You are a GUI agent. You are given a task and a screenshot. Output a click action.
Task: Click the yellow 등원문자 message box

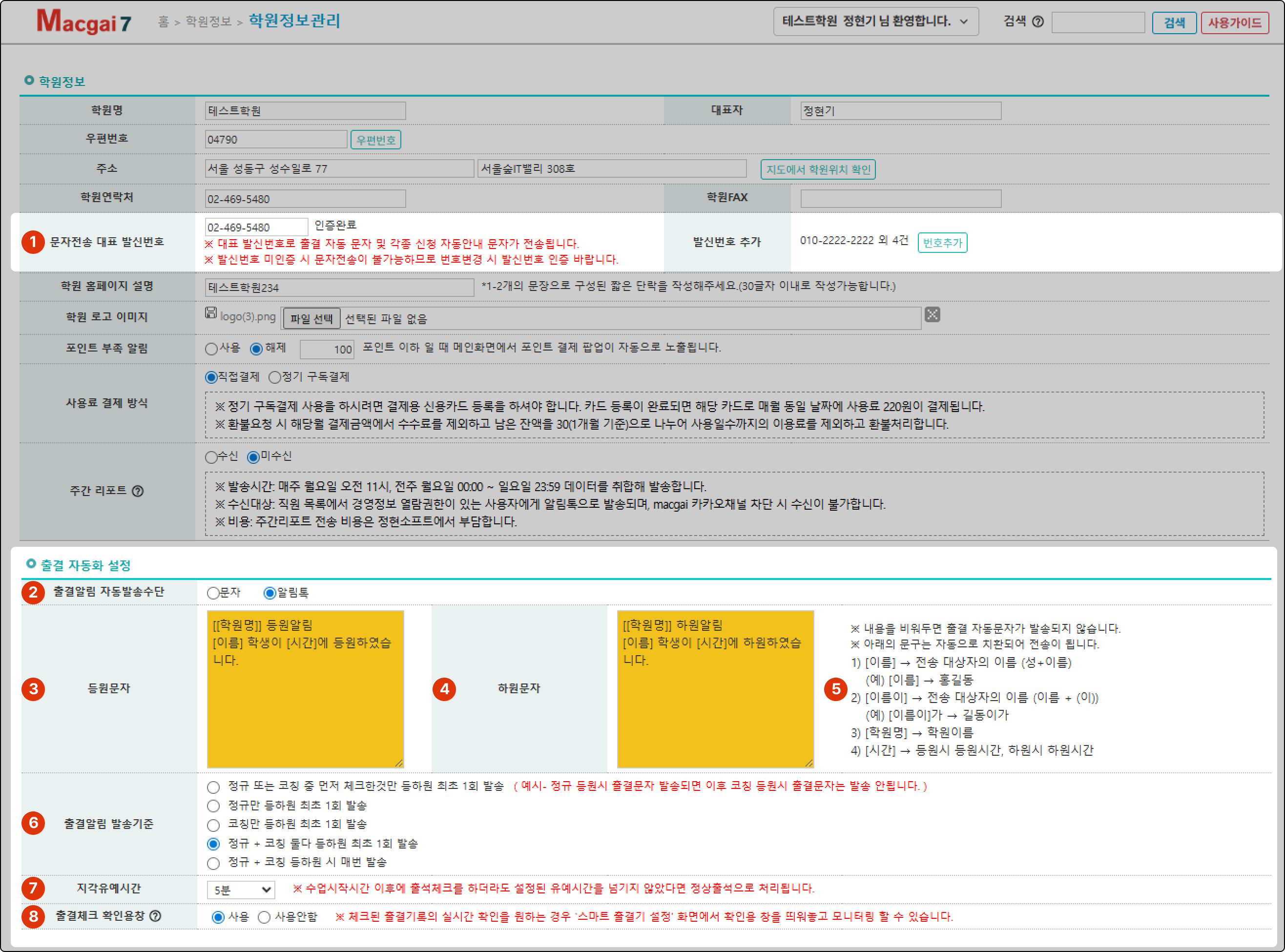click(x=305, y=689)
